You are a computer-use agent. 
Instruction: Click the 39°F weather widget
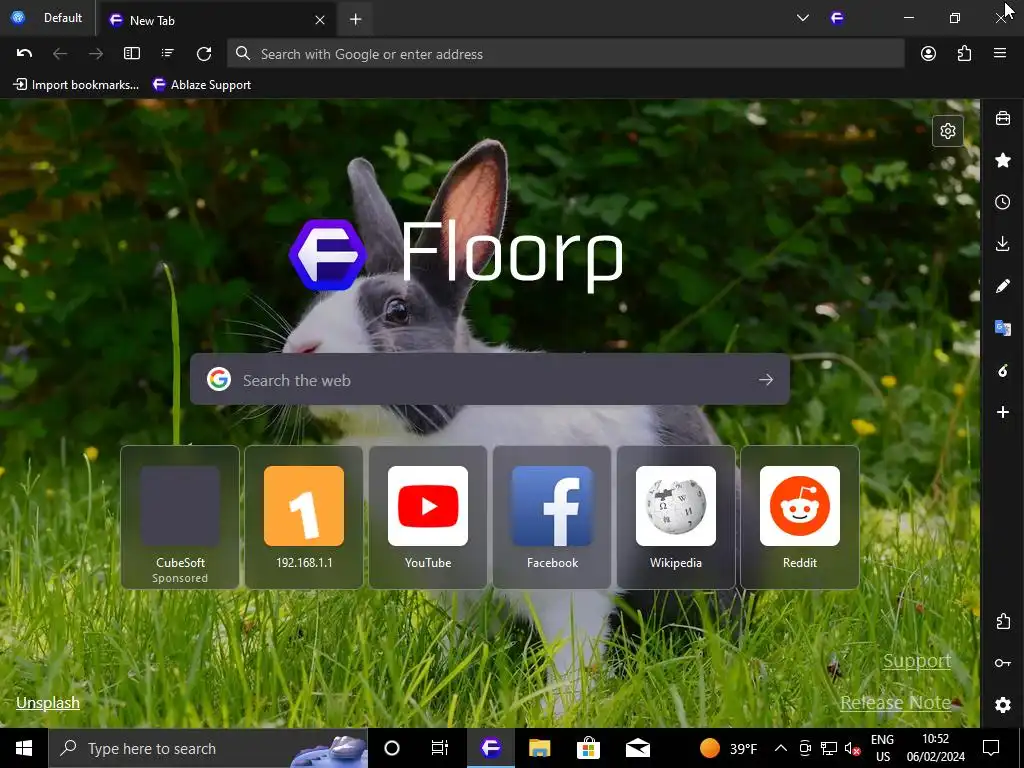coord(728,748)
